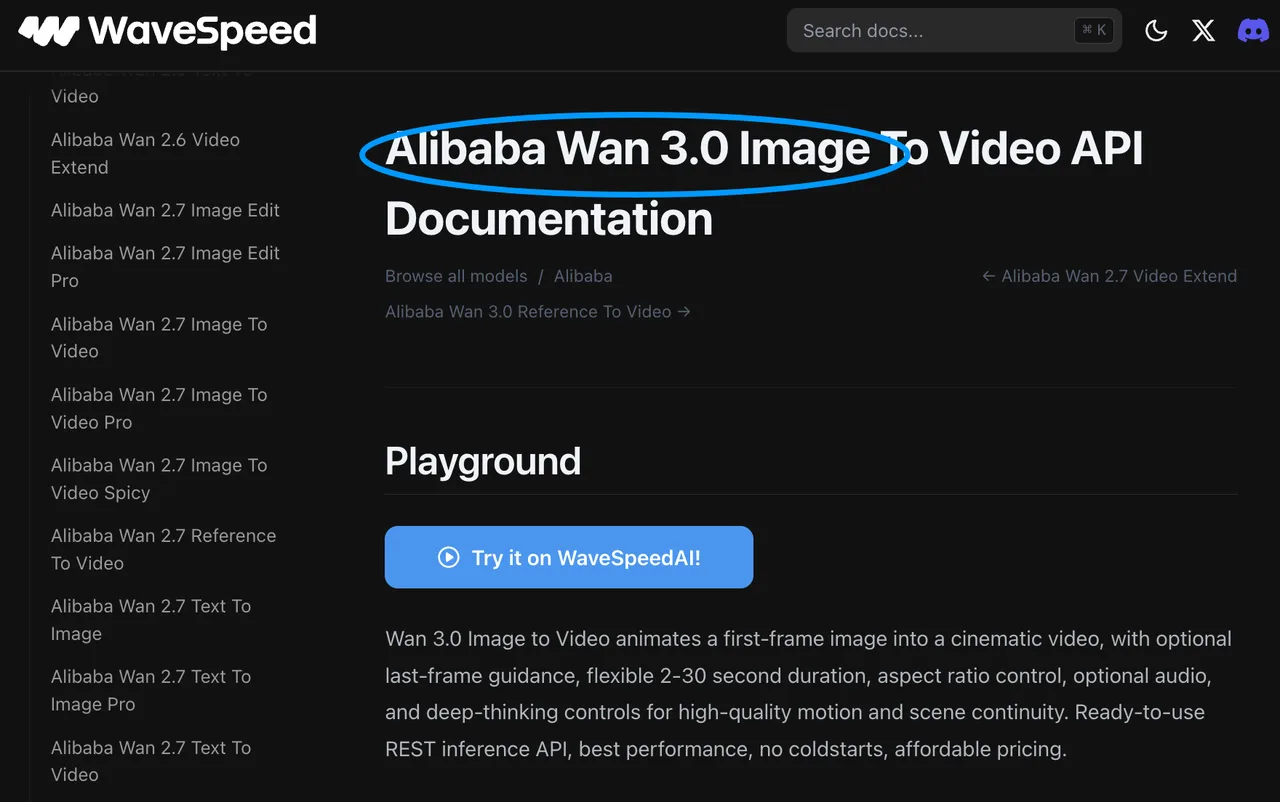Open Alibaba Wan 2.7 Reference To Video item
Screen dimensions: 1280x802
[163, 549]
